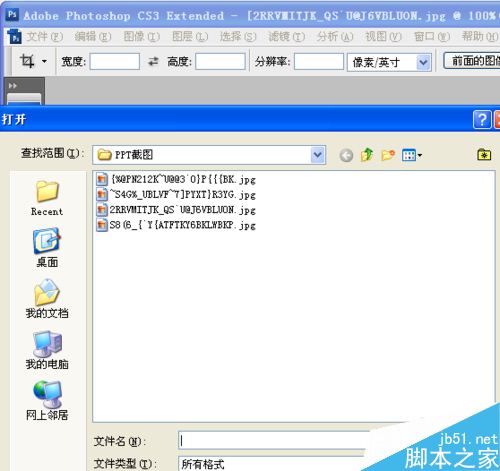500x471 pixels.
Task: Open the 编辑(E) menu
Action: (93, 36)
